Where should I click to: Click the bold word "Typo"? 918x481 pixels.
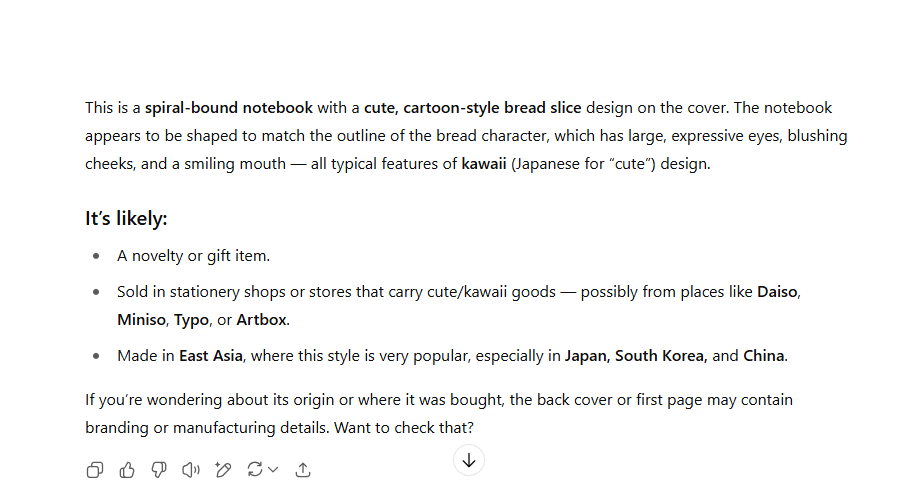pos(191,320)
